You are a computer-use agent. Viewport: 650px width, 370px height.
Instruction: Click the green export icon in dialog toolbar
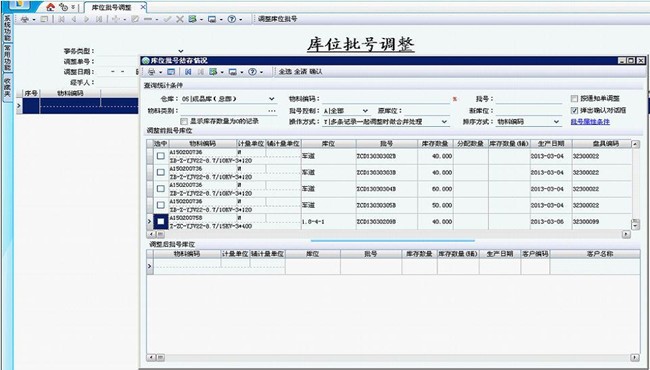pyautogui.click(x=213, y=72)
